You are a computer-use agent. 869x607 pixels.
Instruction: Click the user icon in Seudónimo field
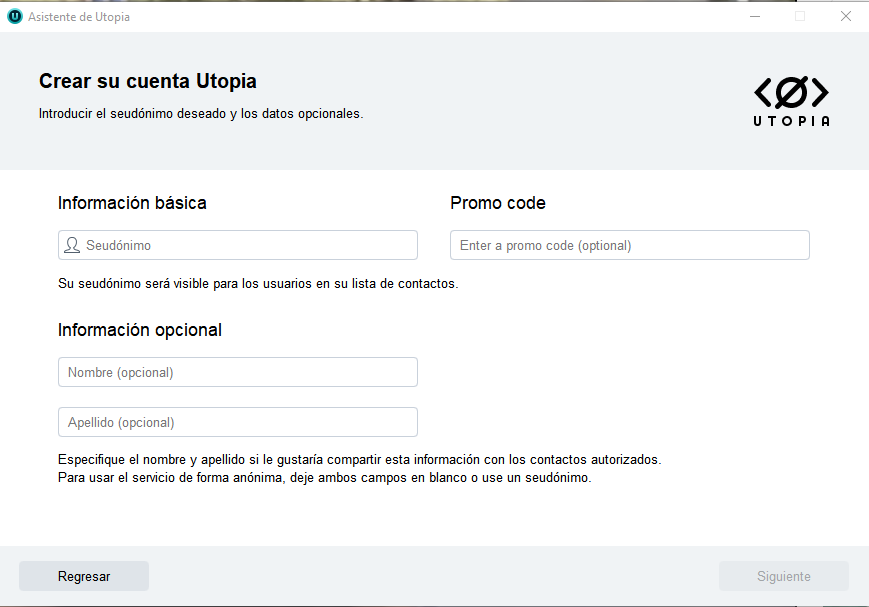(72, 245)
